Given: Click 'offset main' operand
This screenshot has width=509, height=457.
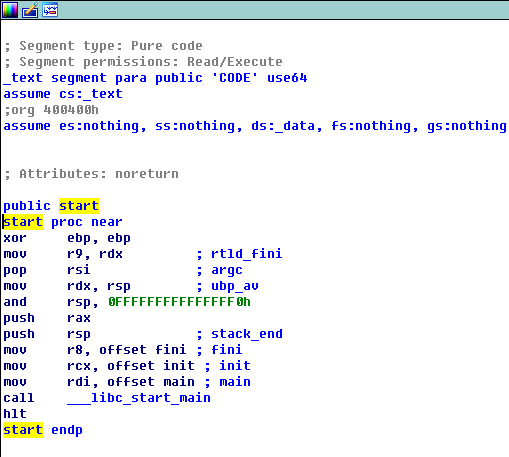Looking at the screenshot, I should pos(151,382).
